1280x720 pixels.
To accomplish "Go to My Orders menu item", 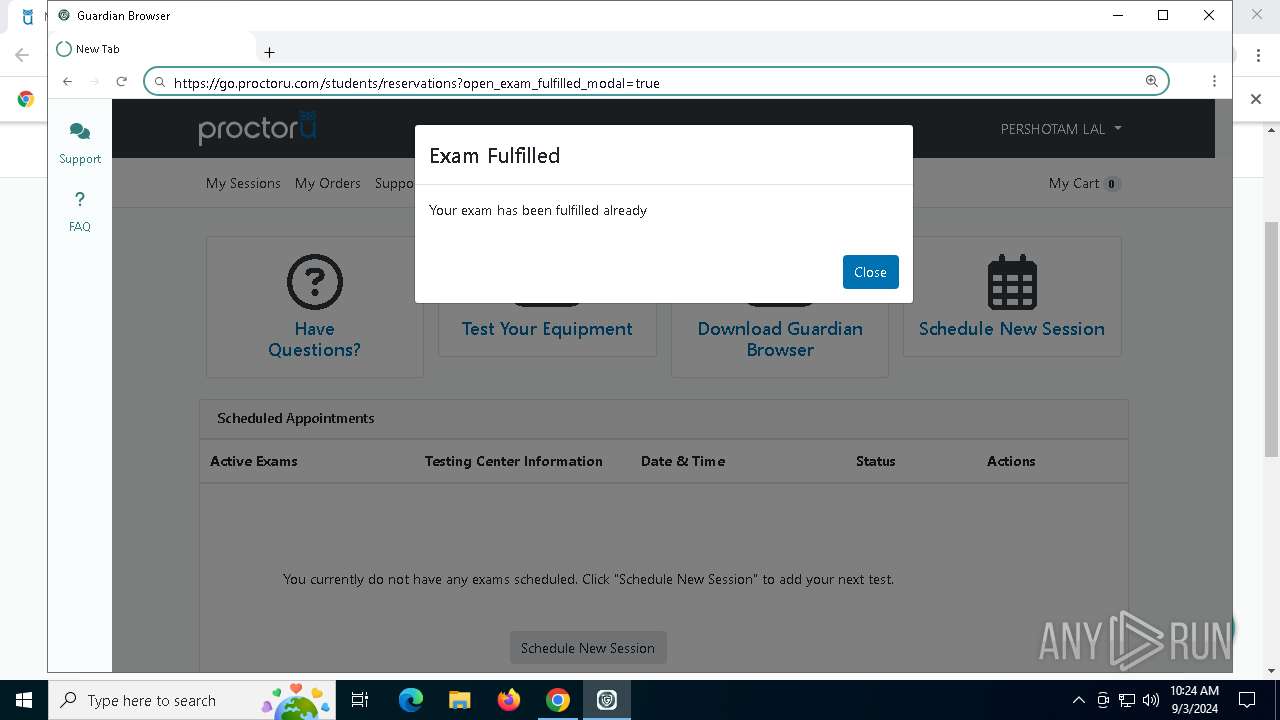I will click(x=327, y=183).
